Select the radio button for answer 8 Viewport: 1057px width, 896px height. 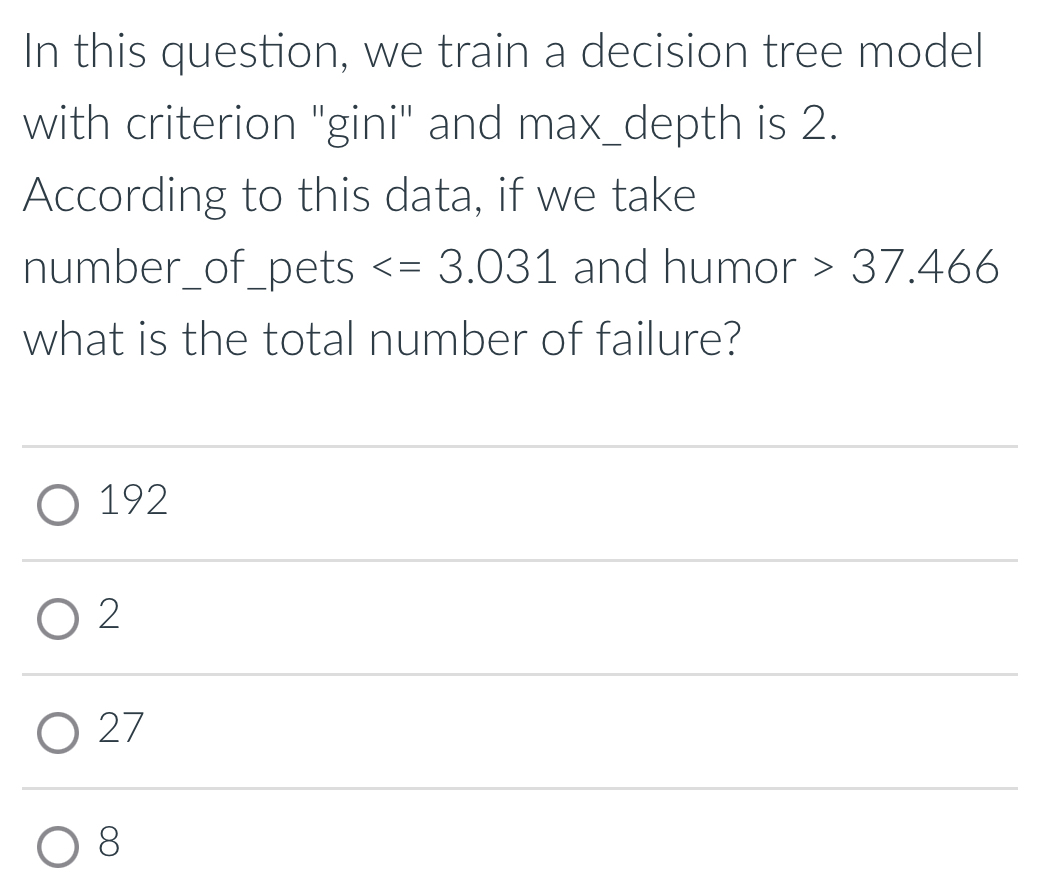click(x=57, y=848)
